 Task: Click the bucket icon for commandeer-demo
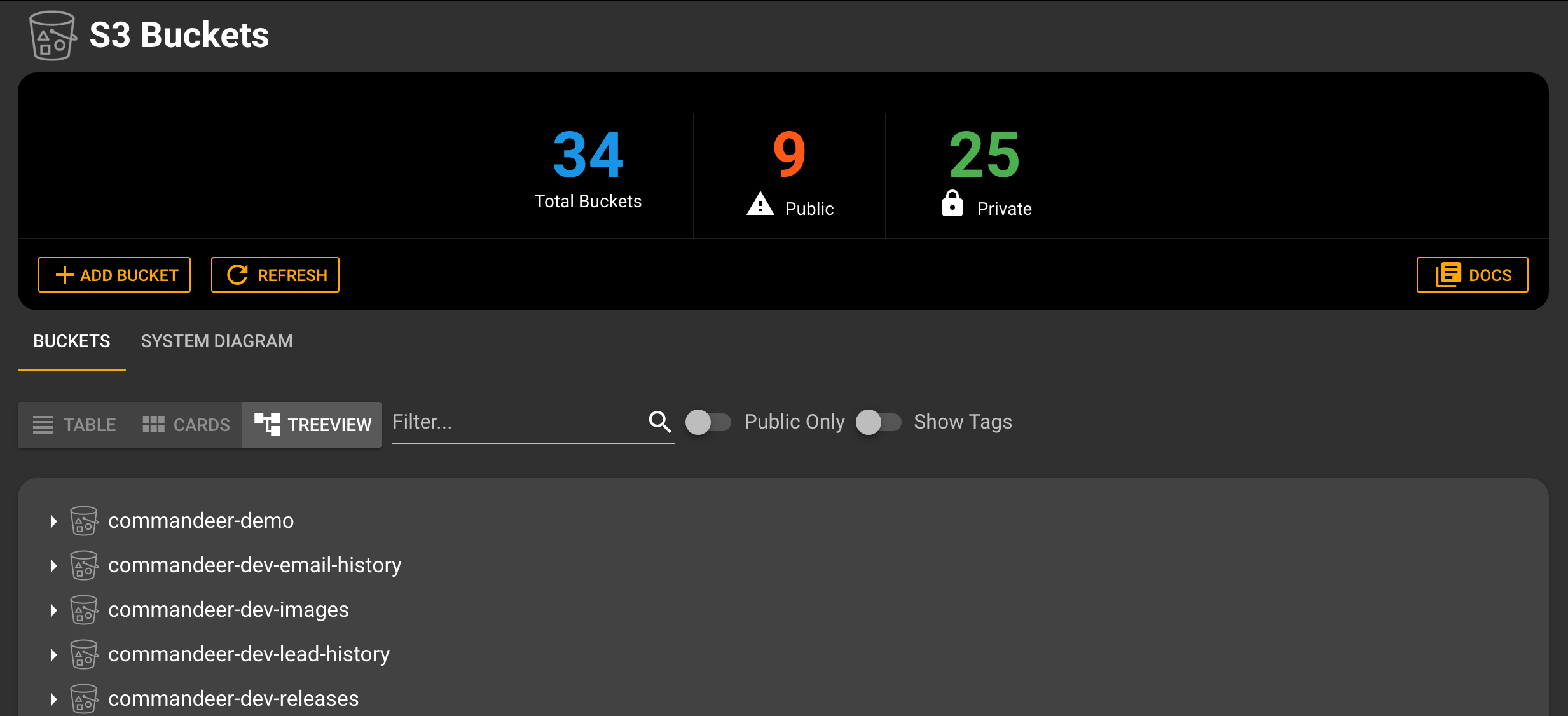pyautogui.click(x=84, y=521)
